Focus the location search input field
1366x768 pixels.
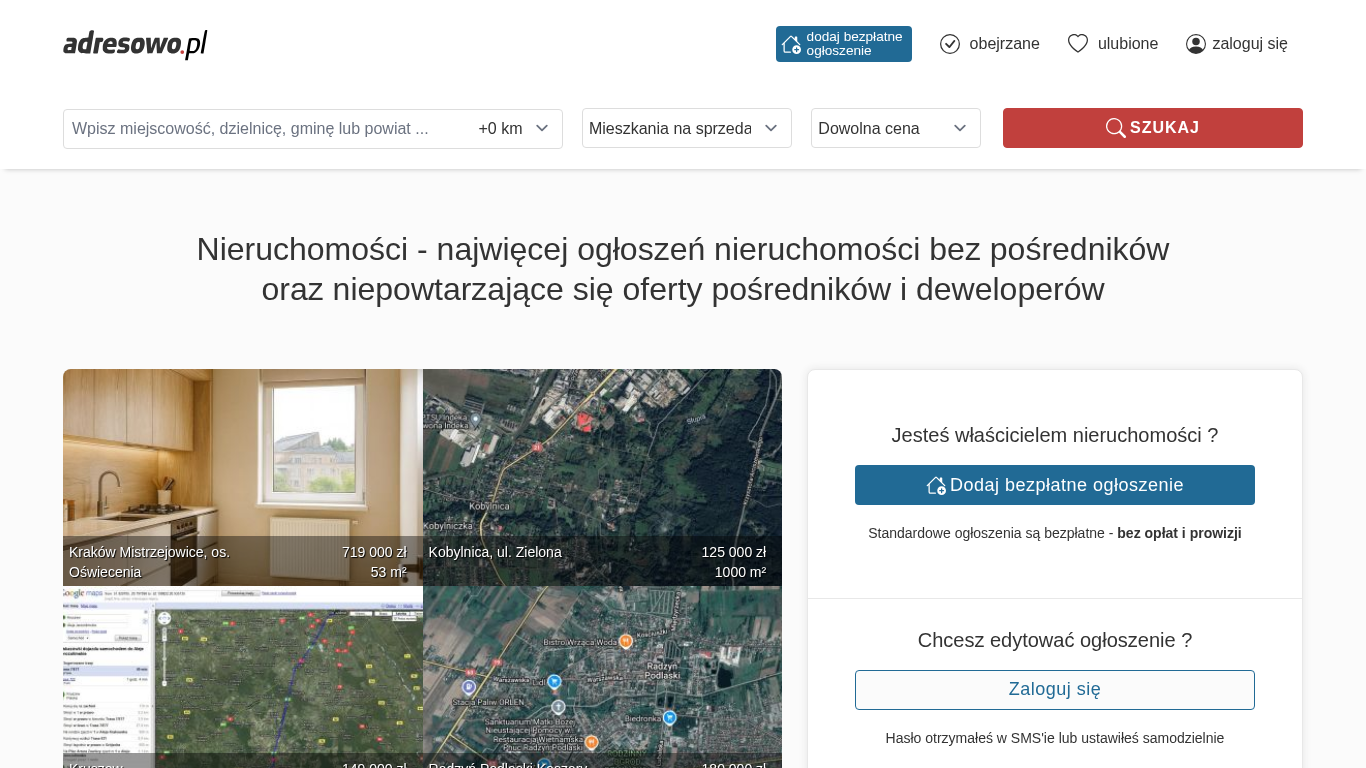pos(265,129)
